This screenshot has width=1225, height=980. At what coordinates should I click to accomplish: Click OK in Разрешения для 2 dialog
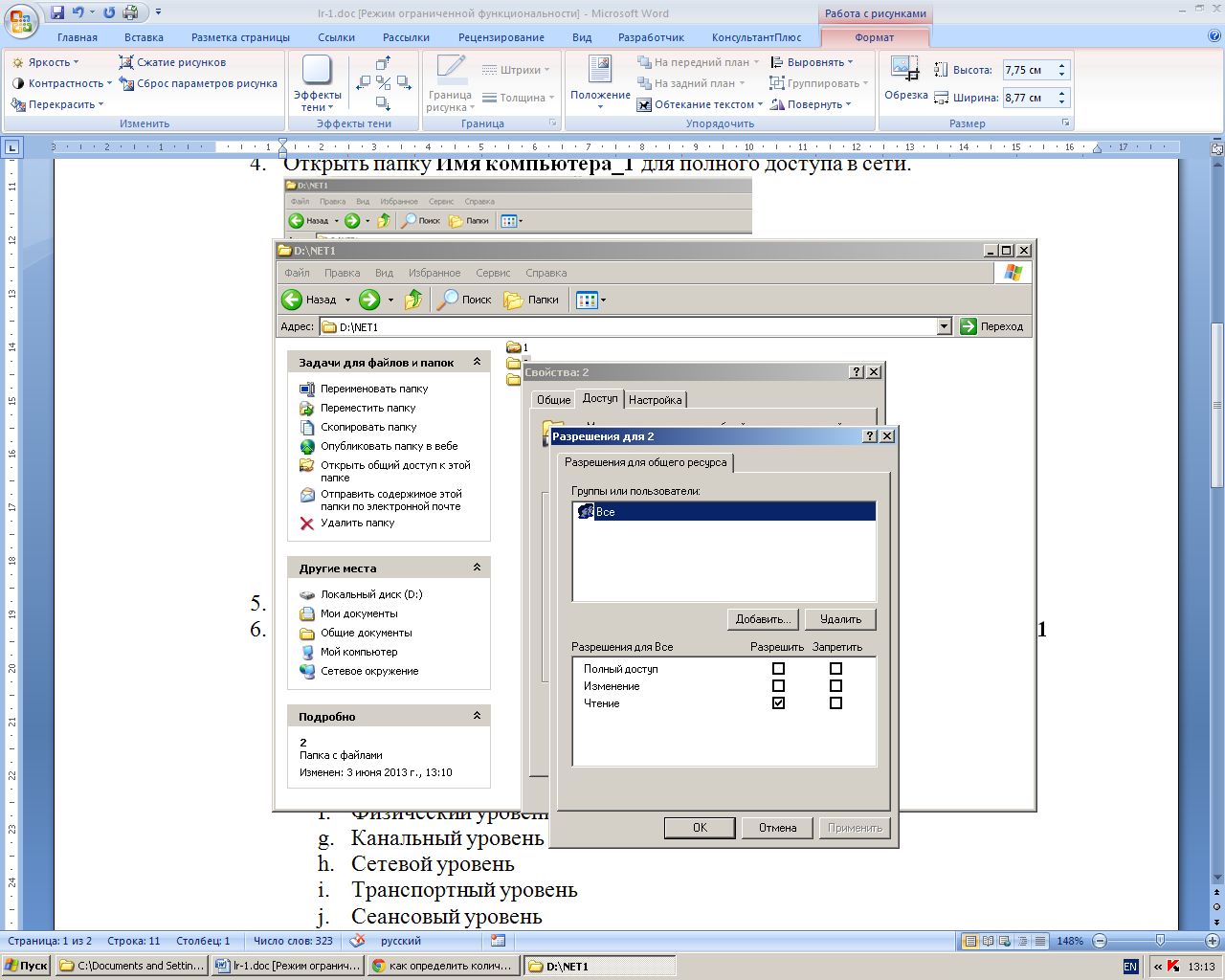[x=700, y=828]
